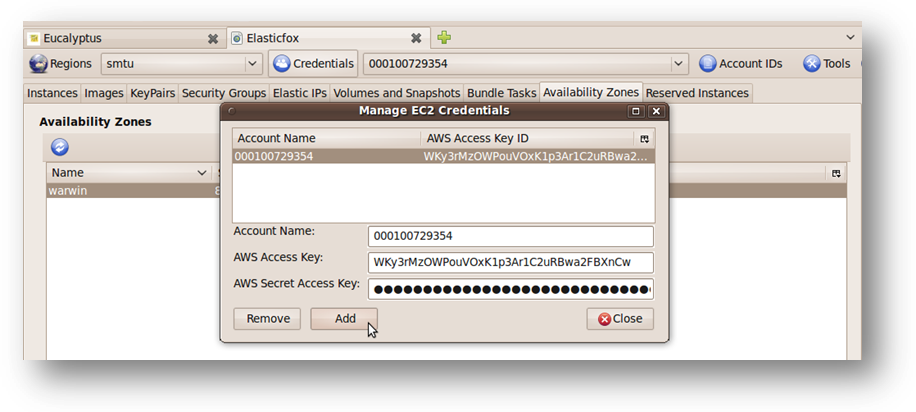Open the KeyPairs tab

(152, 93)
